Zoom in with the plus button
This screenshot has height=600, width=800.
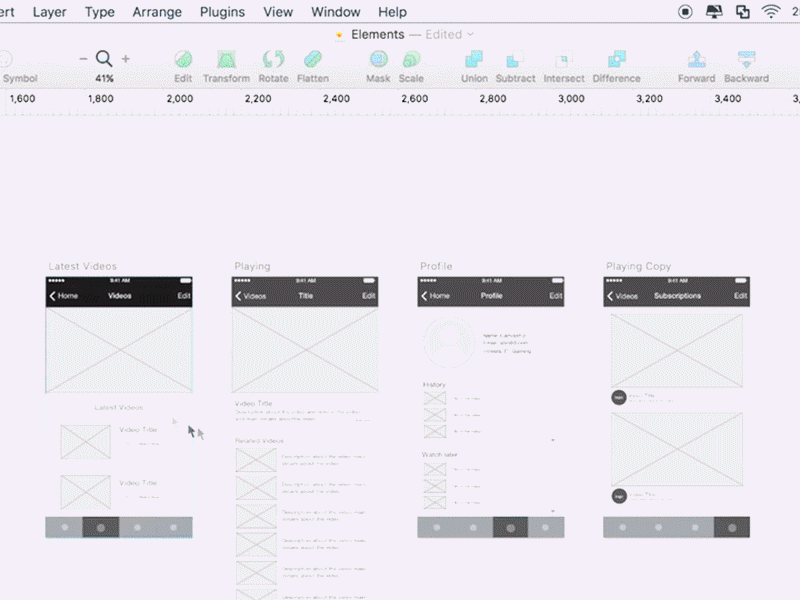point(125,58)
